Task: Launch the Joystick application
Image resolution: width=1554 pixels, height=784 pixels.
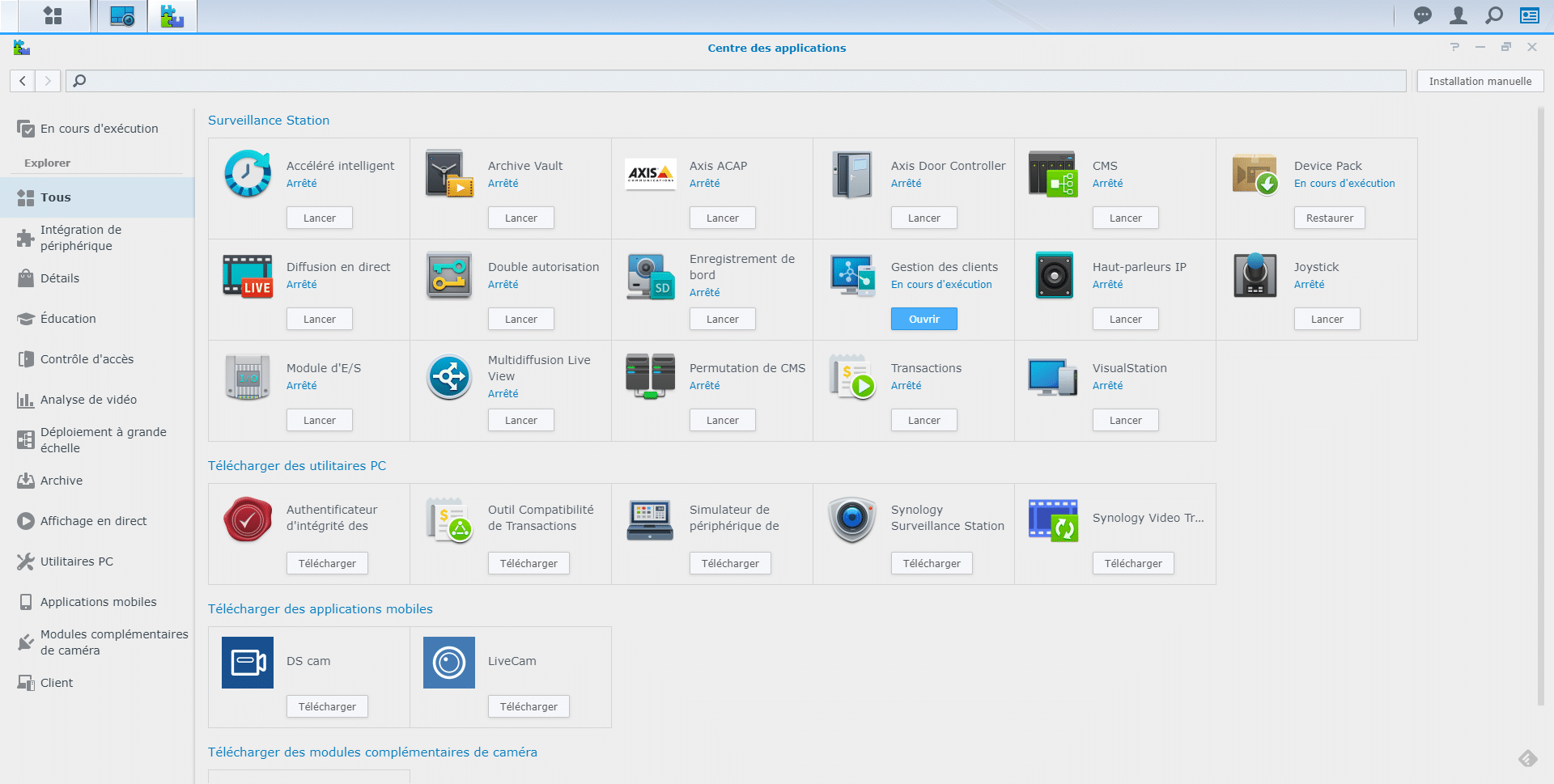Action: coord(1327,319)
